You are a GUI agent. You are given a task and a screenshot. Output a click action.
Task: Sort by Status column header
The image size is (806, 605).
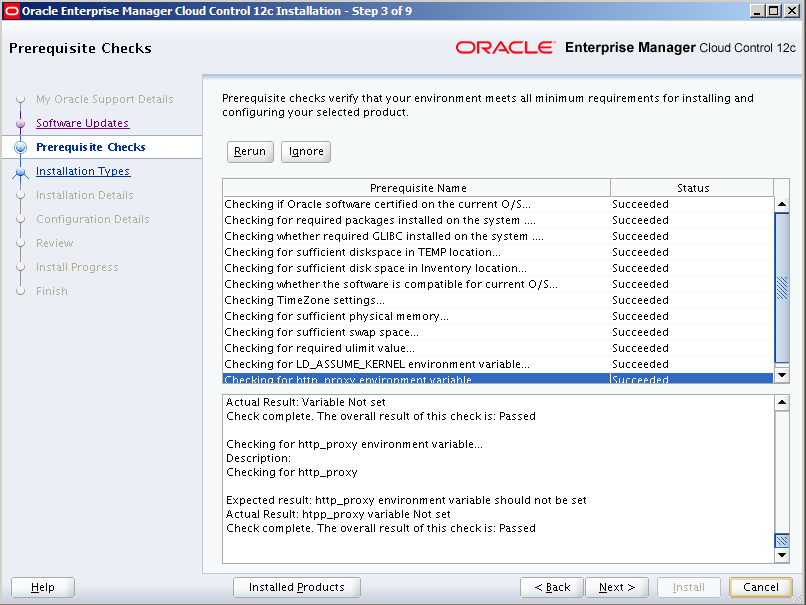coord(692,188)
